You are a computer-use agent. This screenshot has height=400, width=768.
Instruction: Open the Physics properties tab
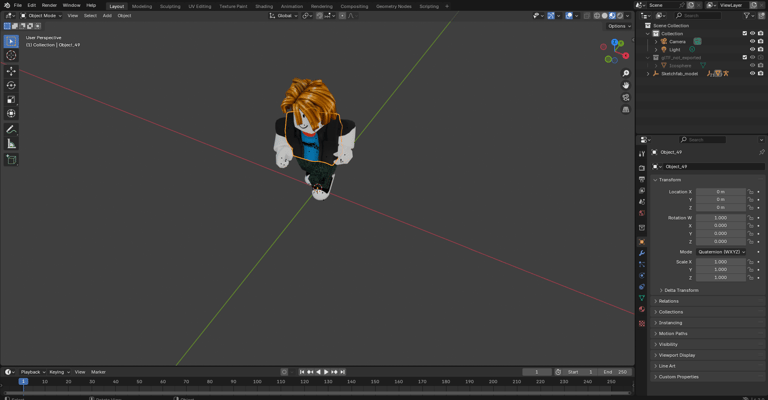(642, 276)
